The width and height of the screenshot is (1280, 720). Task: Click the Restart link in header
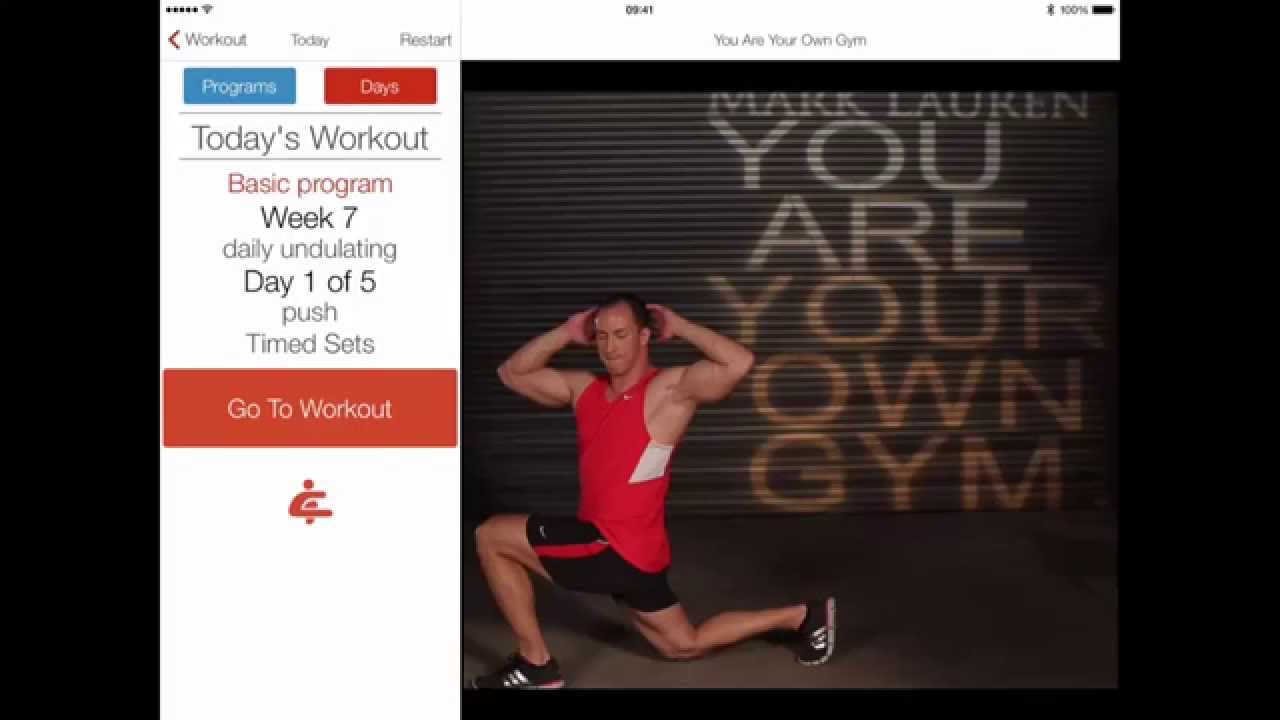425,40
